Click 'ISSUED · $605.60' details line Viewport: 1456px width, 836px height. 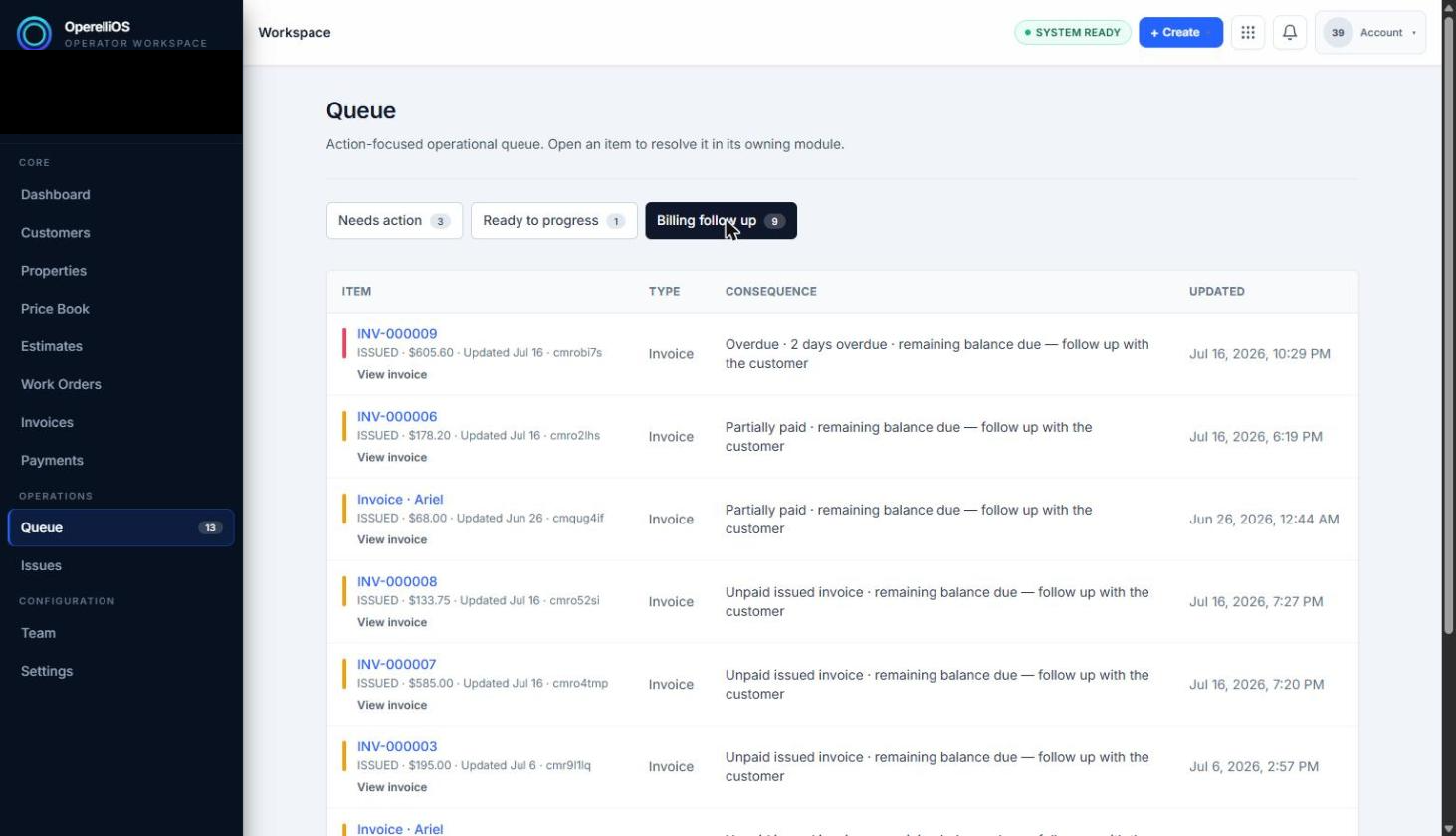pos(479,353)
